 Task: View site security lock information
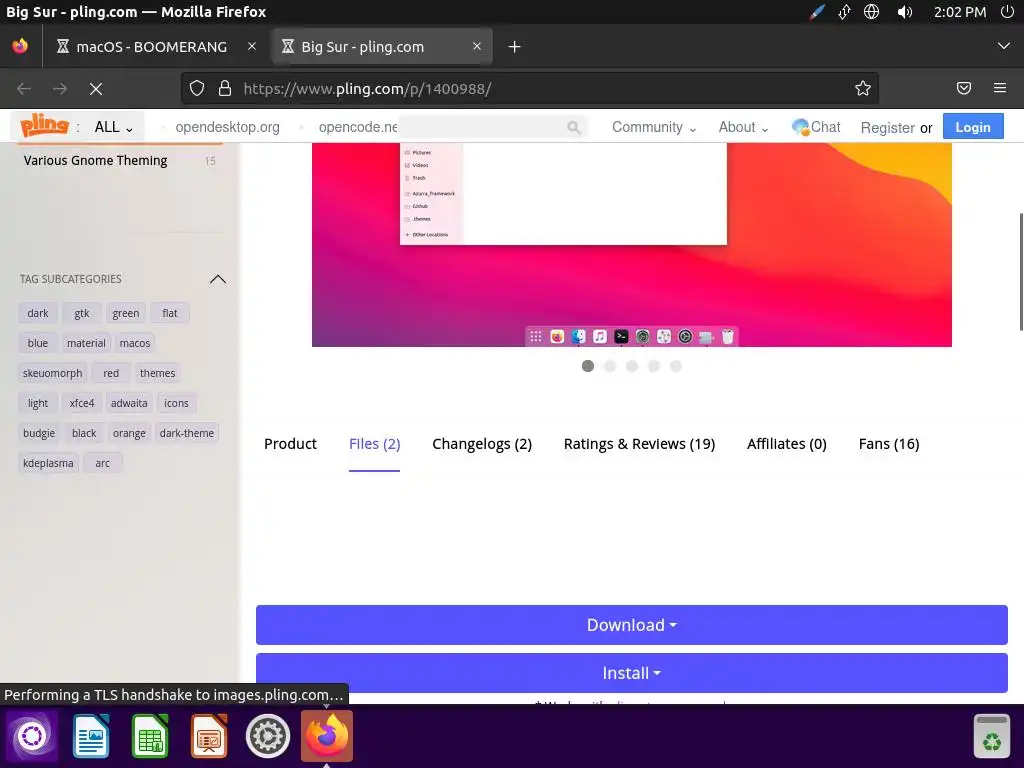[x=225, y=89]
